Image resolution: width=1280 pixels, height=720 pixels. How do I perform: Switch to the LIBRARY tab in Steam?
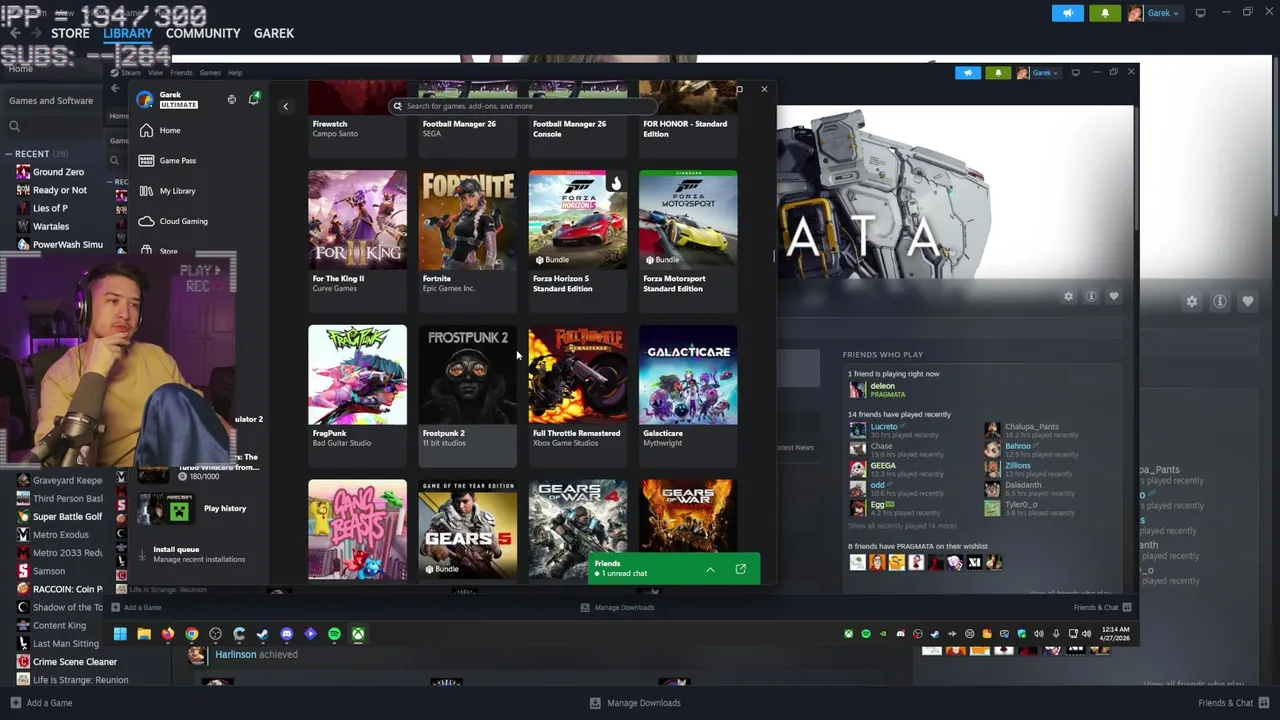tap(128, 33)
